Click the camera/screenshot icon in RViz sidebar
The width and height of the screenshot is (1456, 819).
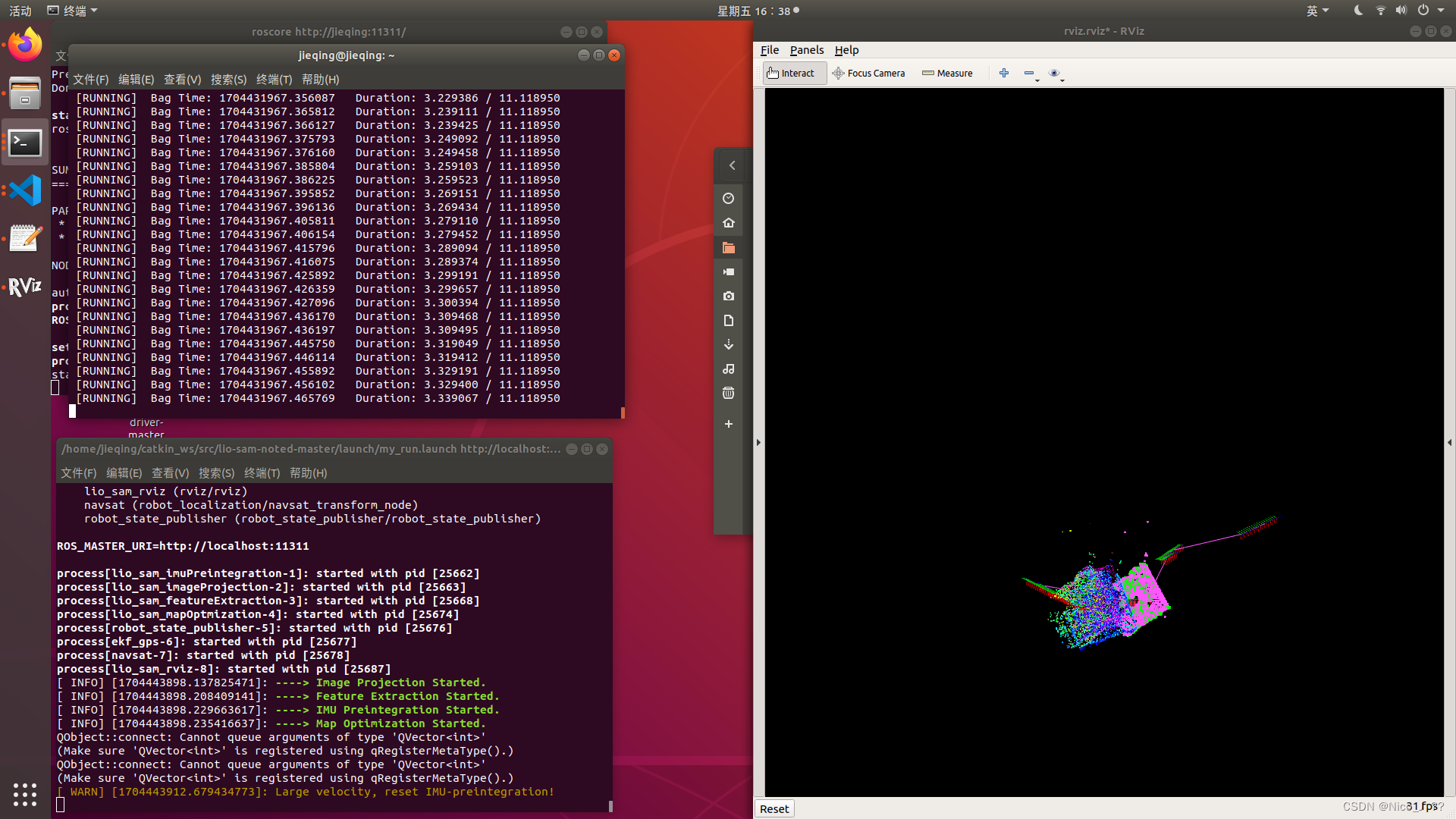click(x=729, y=296)
